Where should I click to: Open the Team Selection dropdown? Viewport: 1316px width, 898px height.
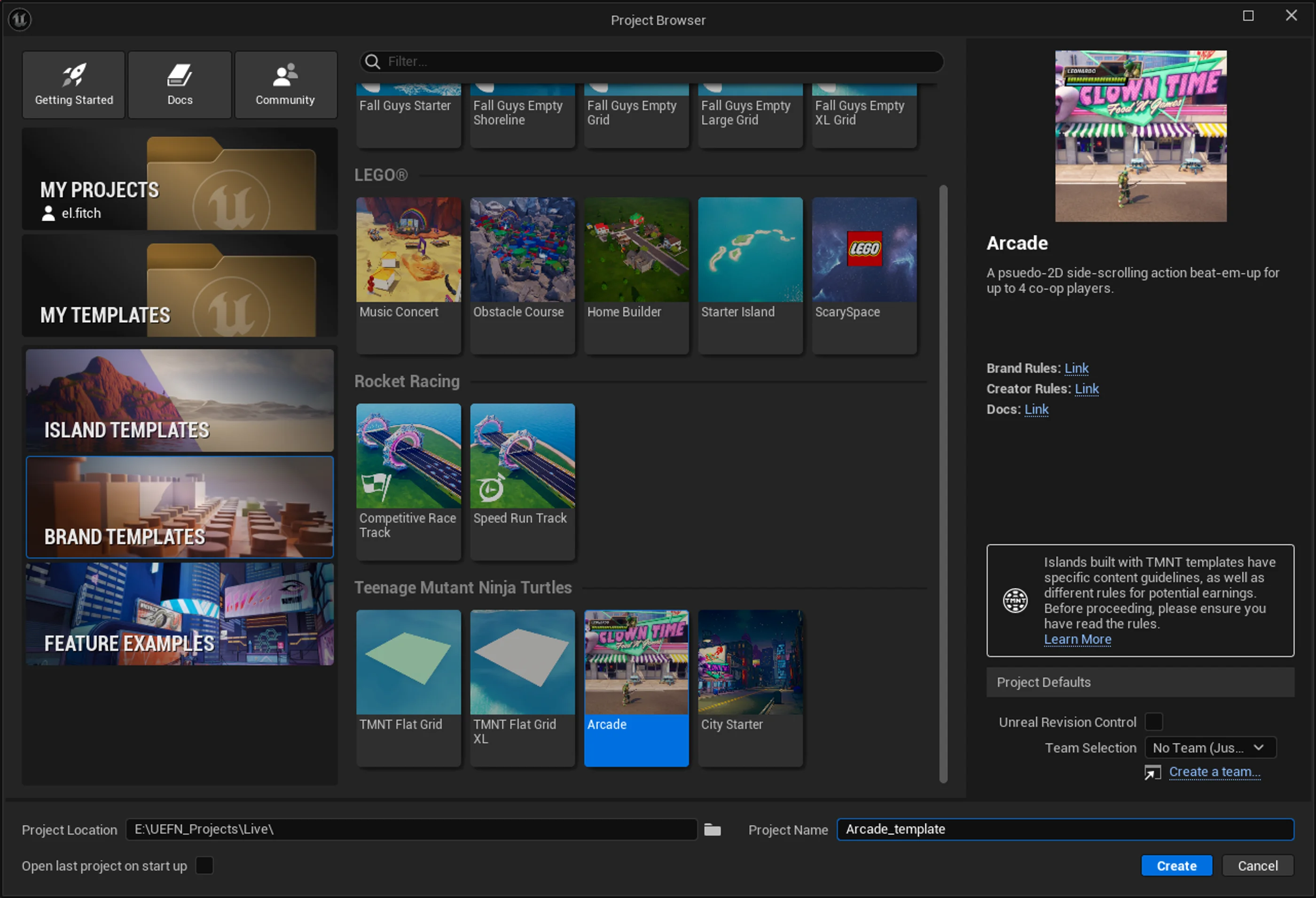pos(1210,748)
